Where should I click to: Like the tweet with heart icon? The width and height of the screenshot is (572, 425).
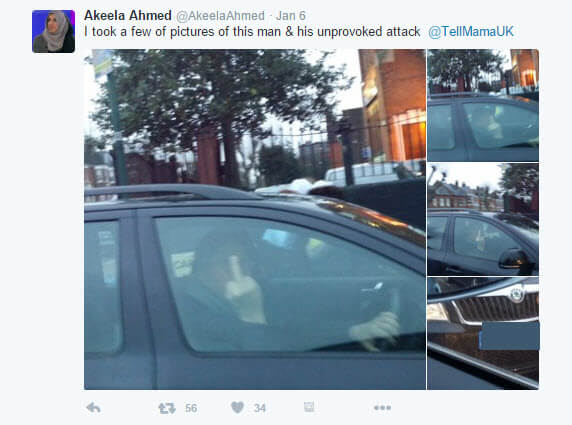(237, 407)
